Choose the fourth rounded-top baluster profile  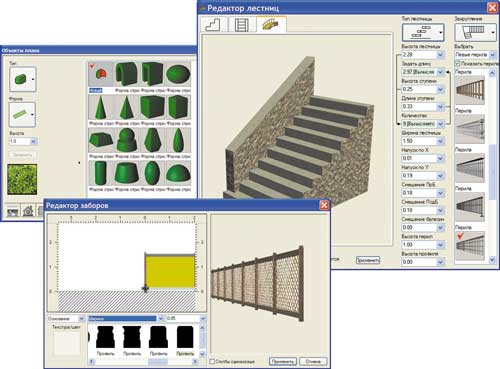pos(185,337)
